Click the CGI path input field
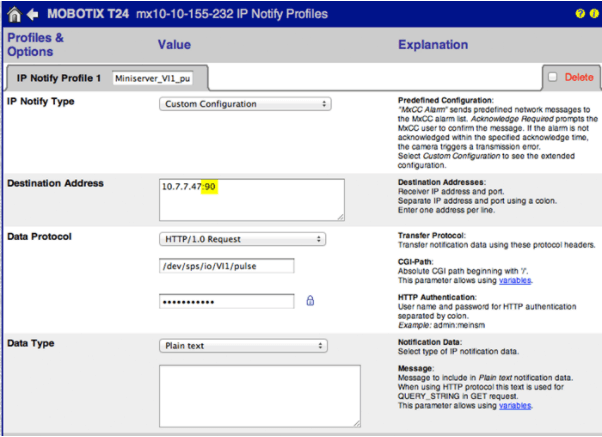The image size is (602, 437). click(x=226, y=266)
